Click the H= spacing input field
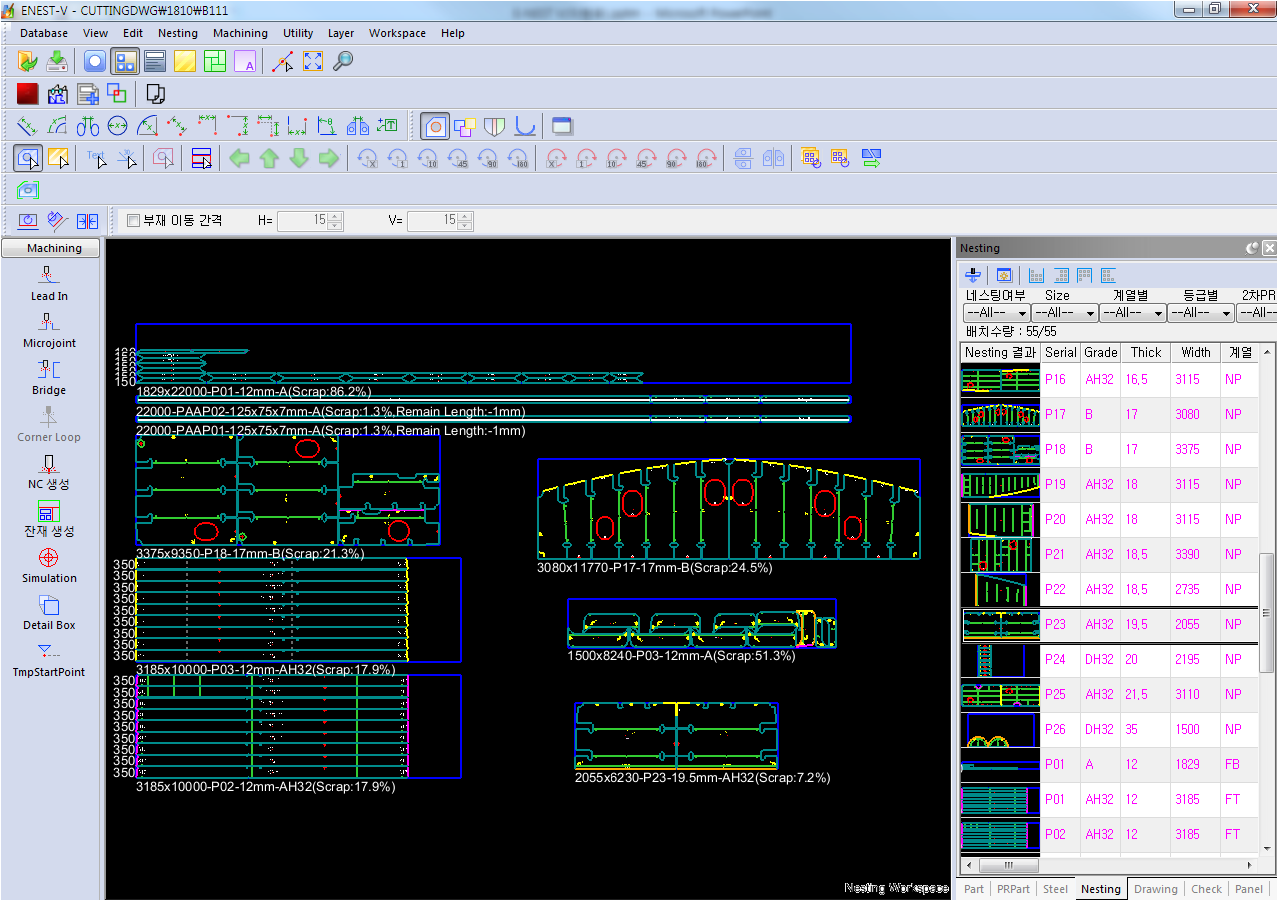Viewport: 1278px width, 900px height. 302,220
